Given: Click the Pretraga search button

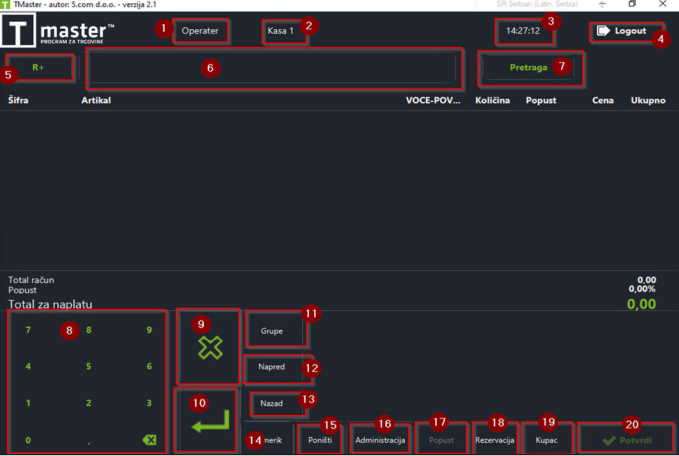Looking at the screenshot, I should pos(530,68).
